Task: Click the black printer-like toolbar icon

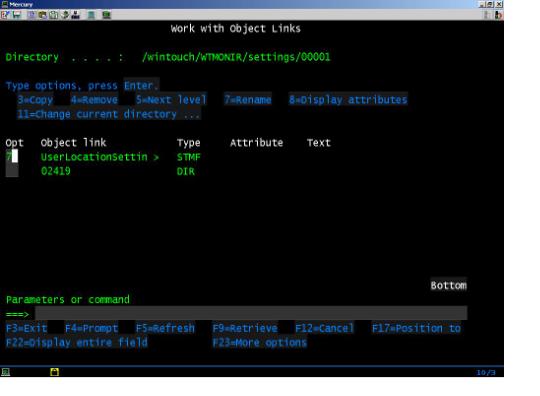Action: (x=75, y=15)
